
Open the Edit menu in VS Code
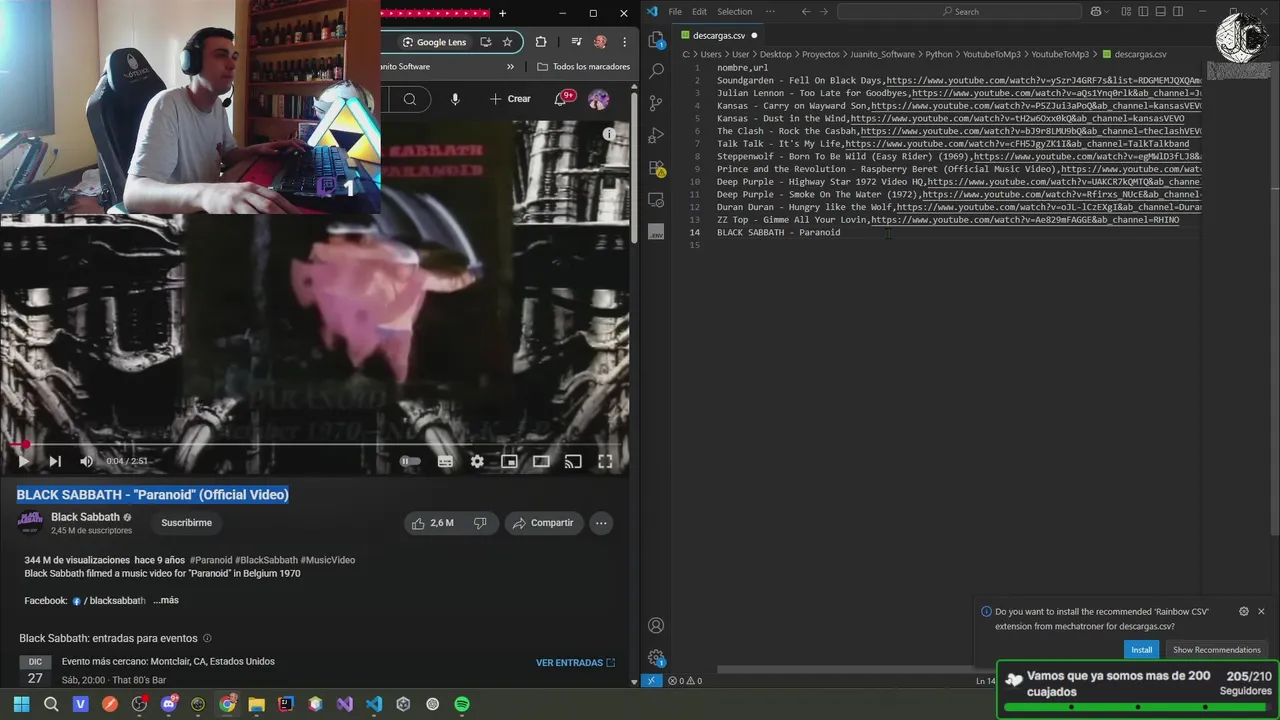699,12
